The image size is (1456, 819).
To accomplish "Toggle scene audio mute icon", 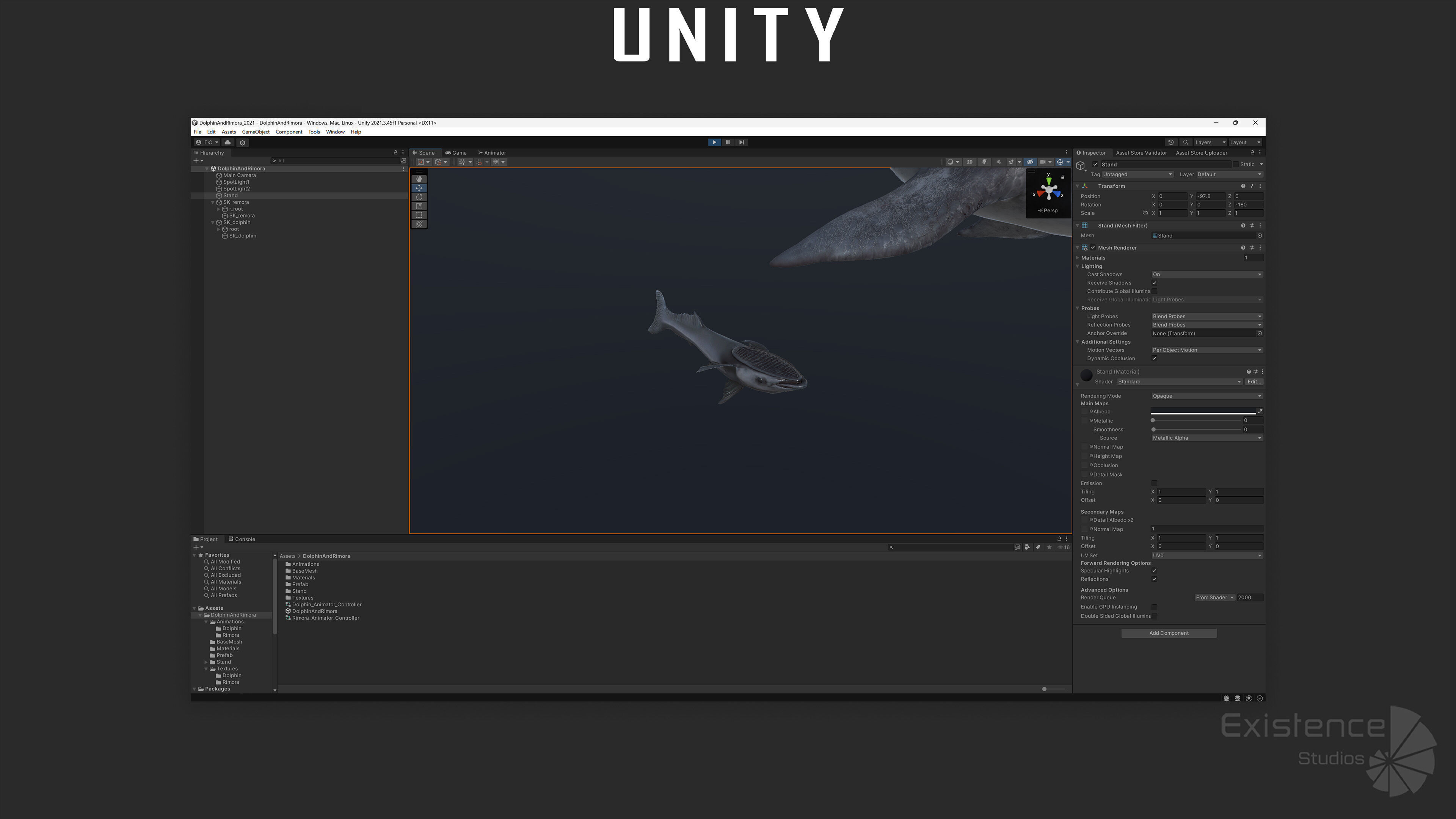I will coord(999,162).
